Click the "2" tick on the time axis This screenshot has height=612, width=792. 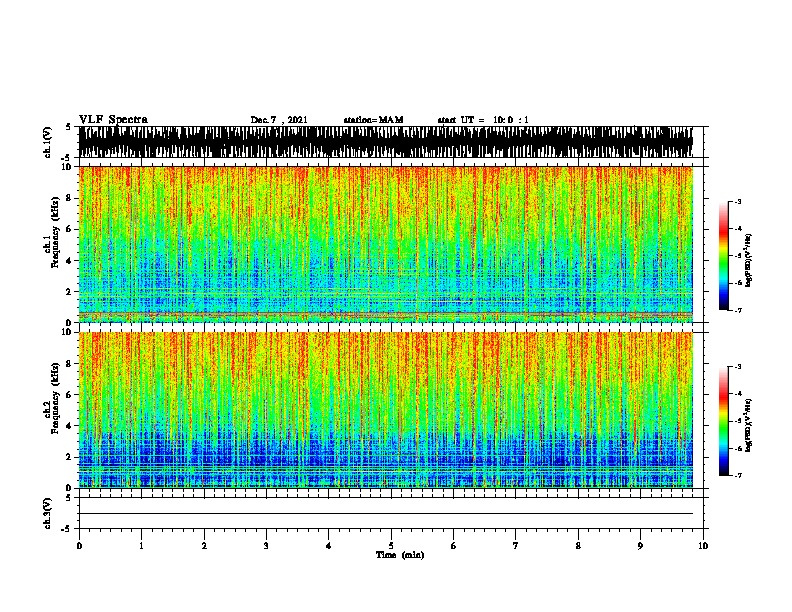point(204,546)
